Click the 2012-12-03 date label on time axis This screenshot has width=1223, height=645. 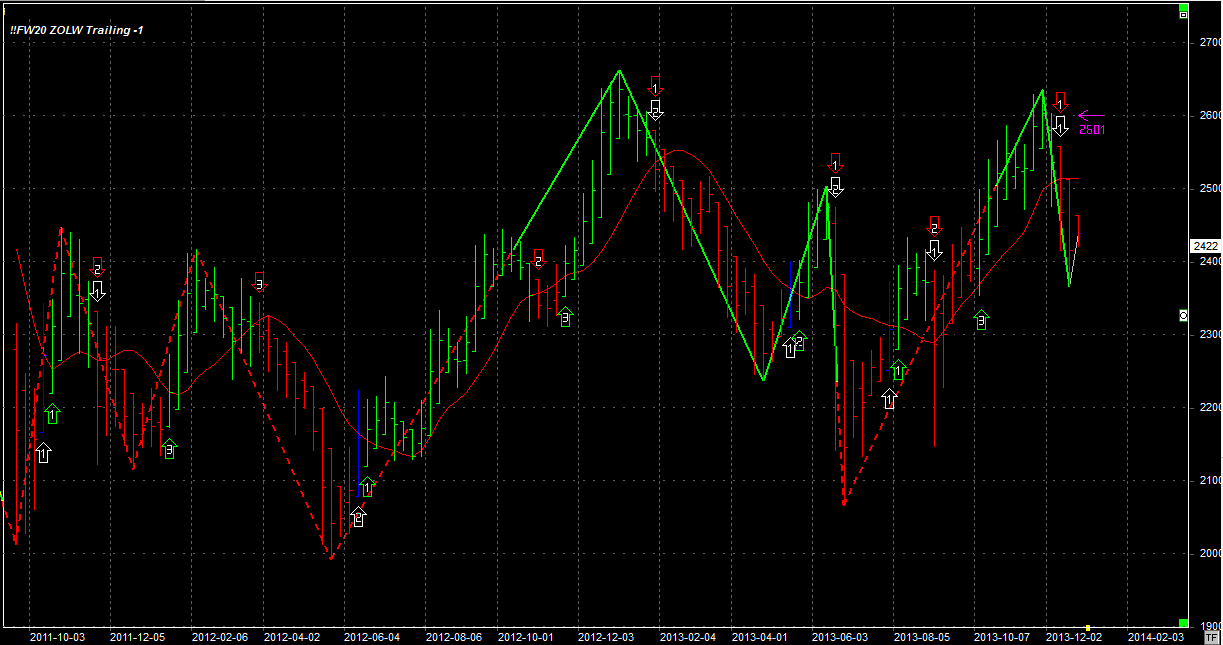pos(606,636)
